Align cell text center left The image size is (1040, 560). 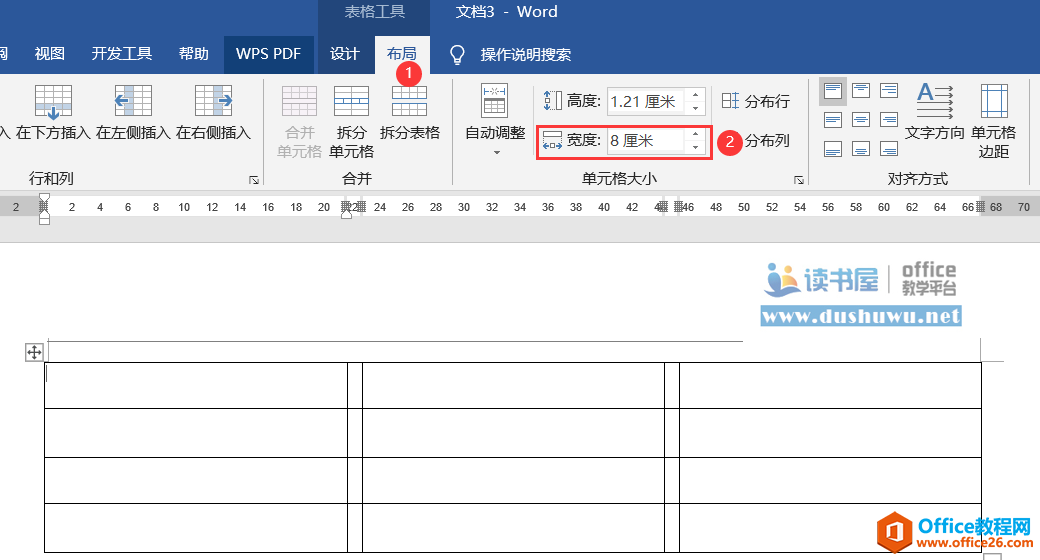[833, 119]
